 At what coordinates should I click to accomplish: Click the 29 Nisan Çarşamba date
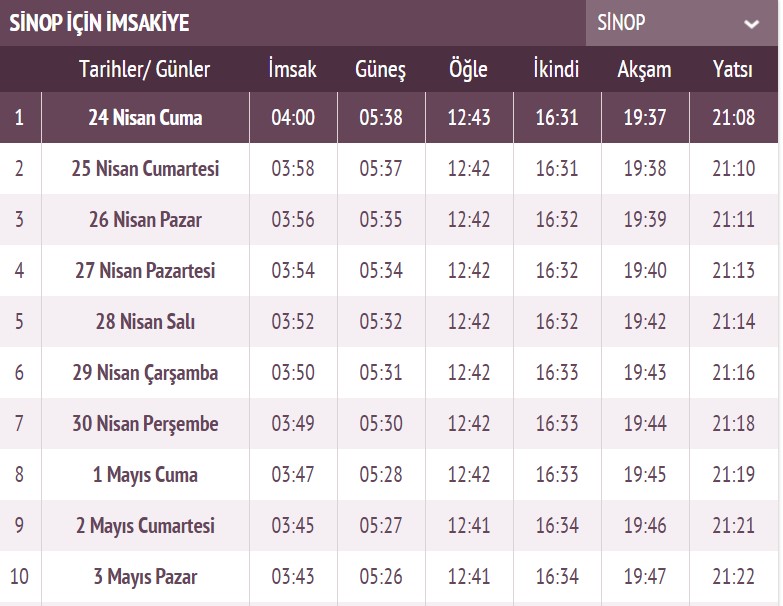pyautogui.click(x=145, y=373)
